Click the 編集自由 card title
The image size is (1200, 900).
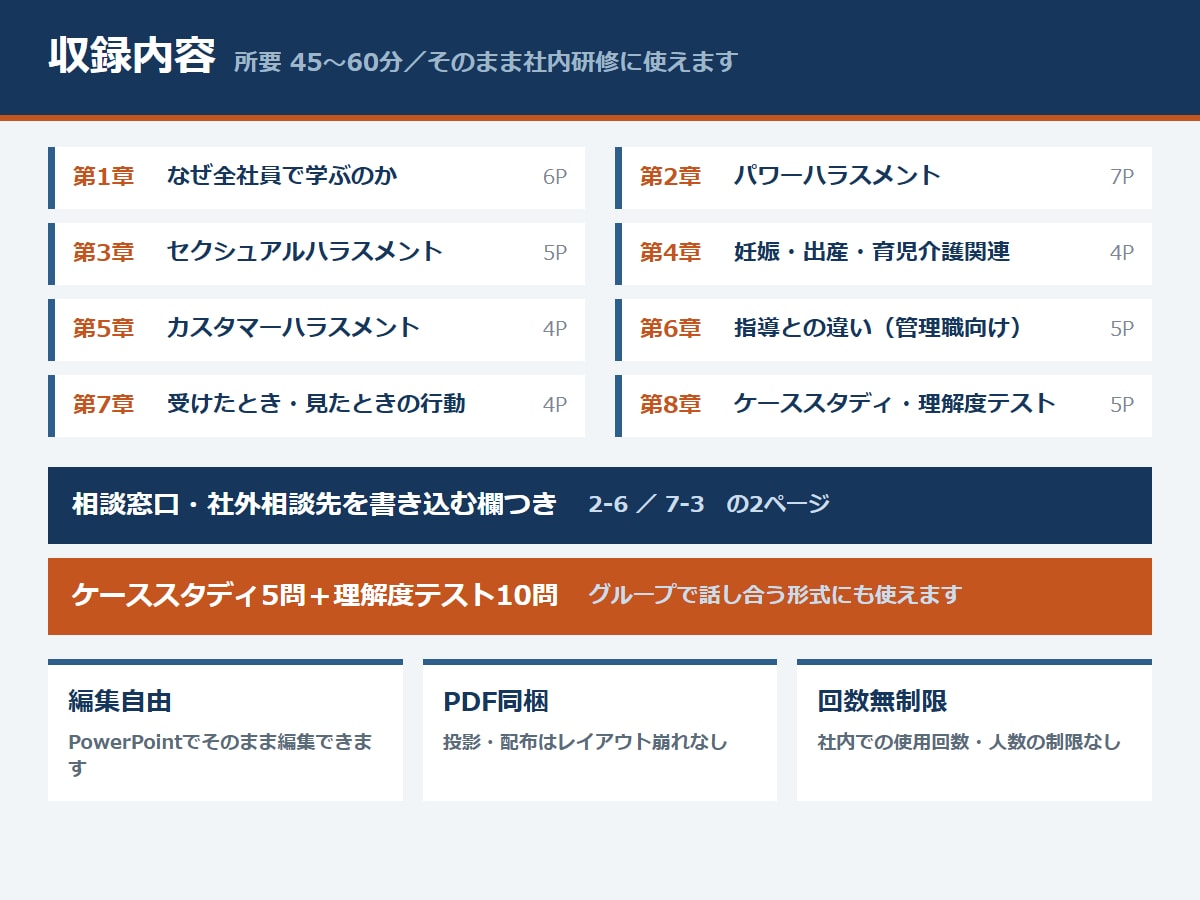click(120, 702)
